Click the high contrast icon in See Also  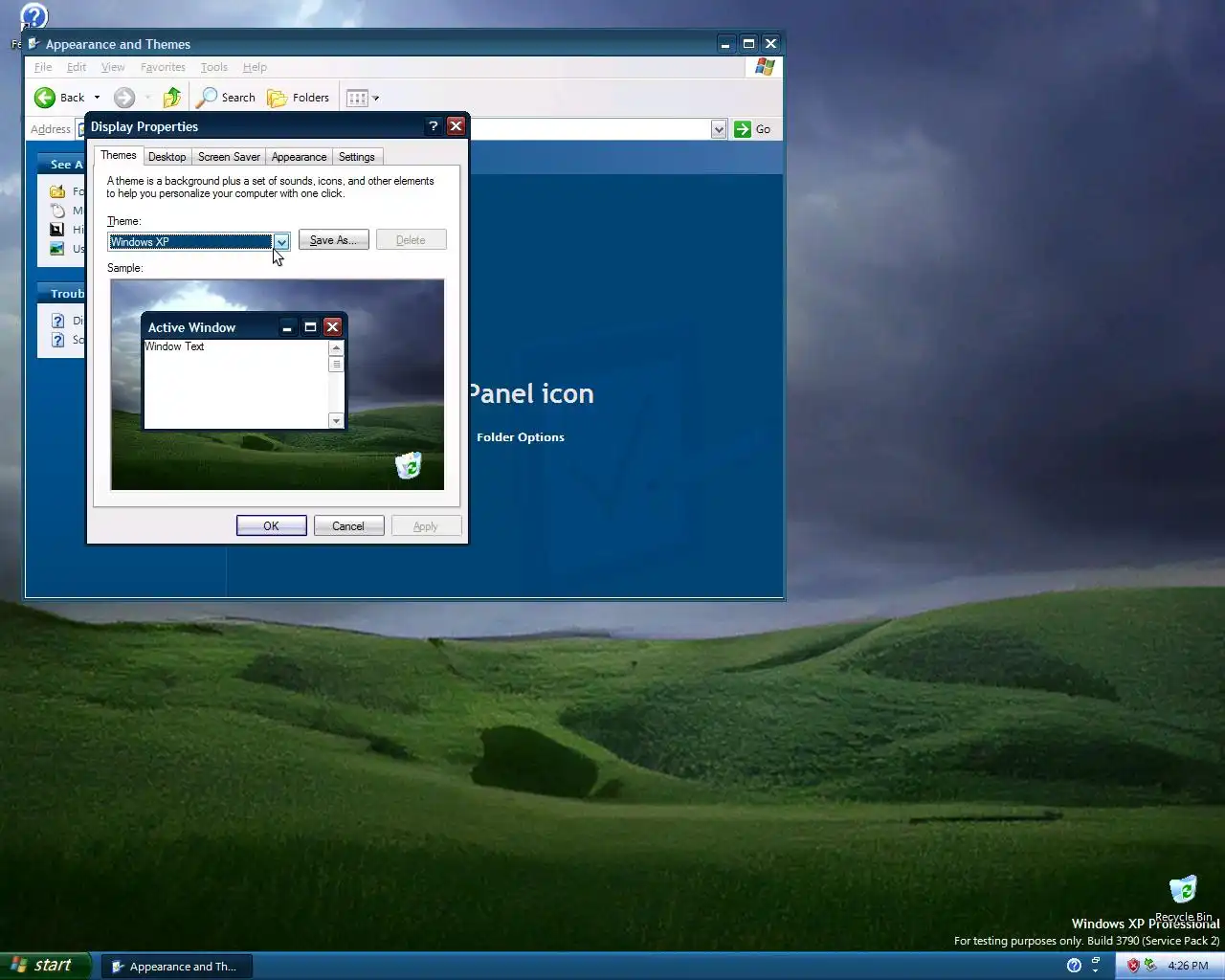[x=57, y=230]
